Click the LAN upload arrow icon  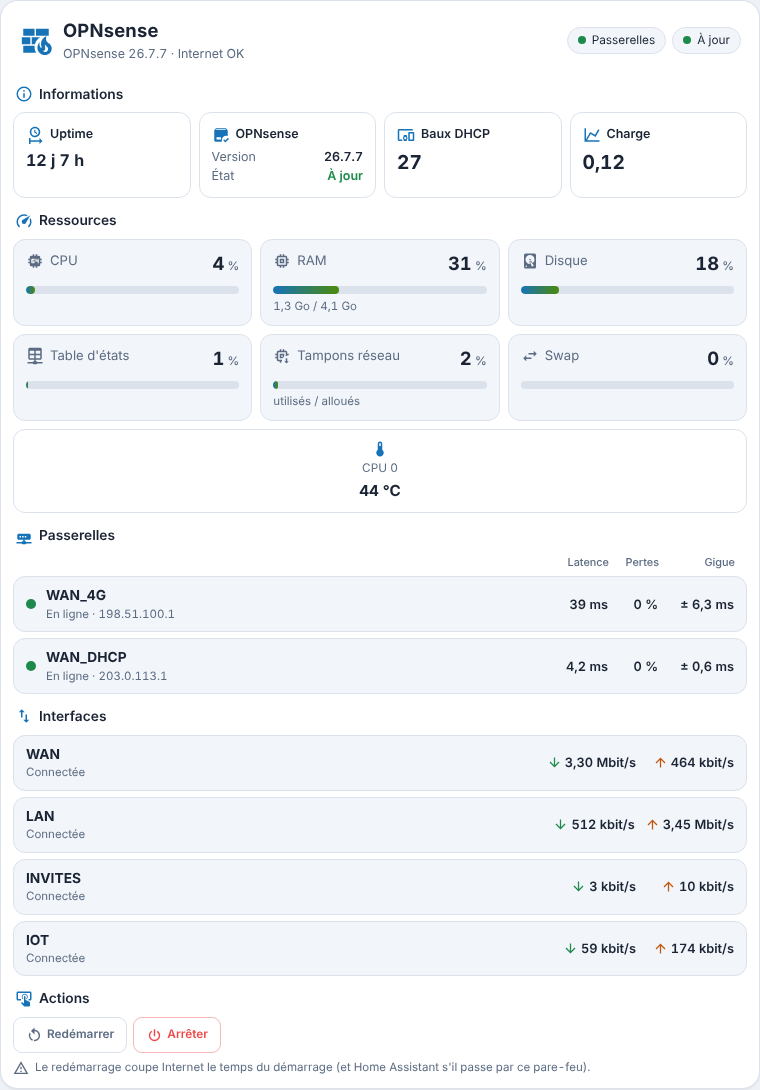[x=652, y=824]
